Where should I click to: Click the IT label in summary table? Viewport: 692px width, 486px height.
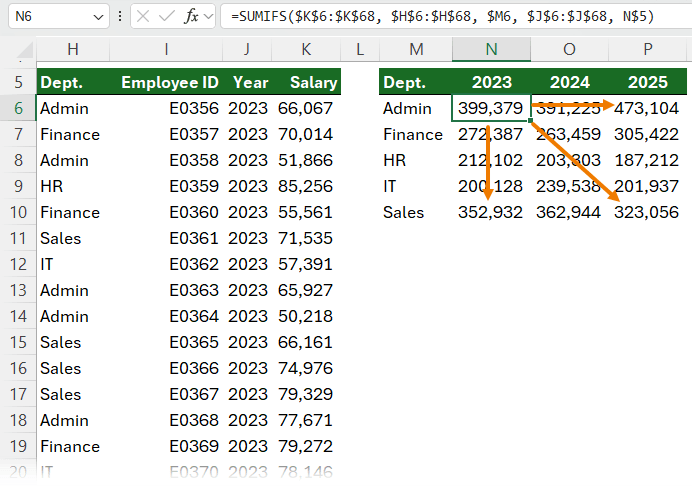coord(416,186)
